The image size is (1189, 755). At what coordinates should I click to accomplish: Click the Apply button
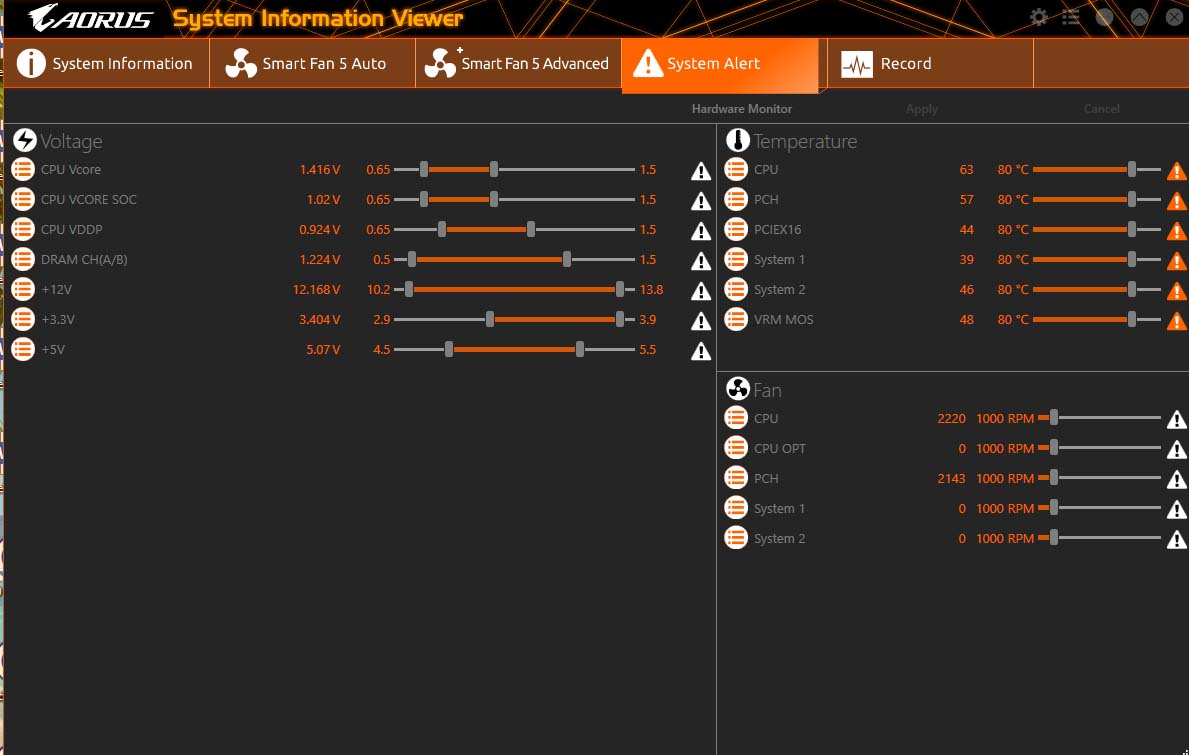coord(922,109)
